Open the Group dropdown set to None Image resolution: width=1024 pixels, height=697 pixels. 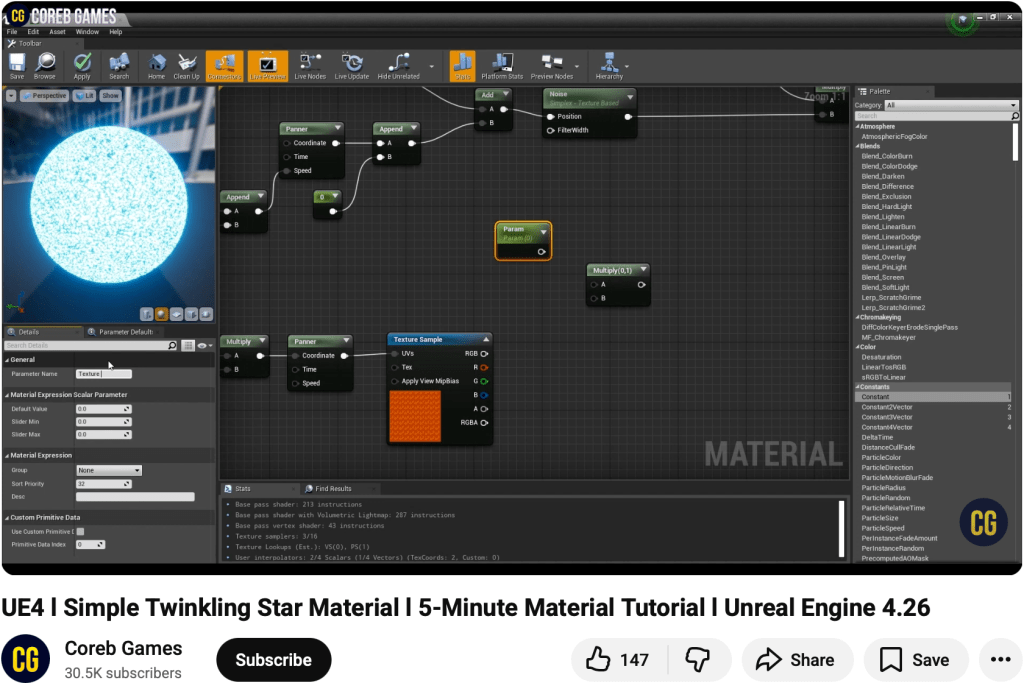(109, 470)
